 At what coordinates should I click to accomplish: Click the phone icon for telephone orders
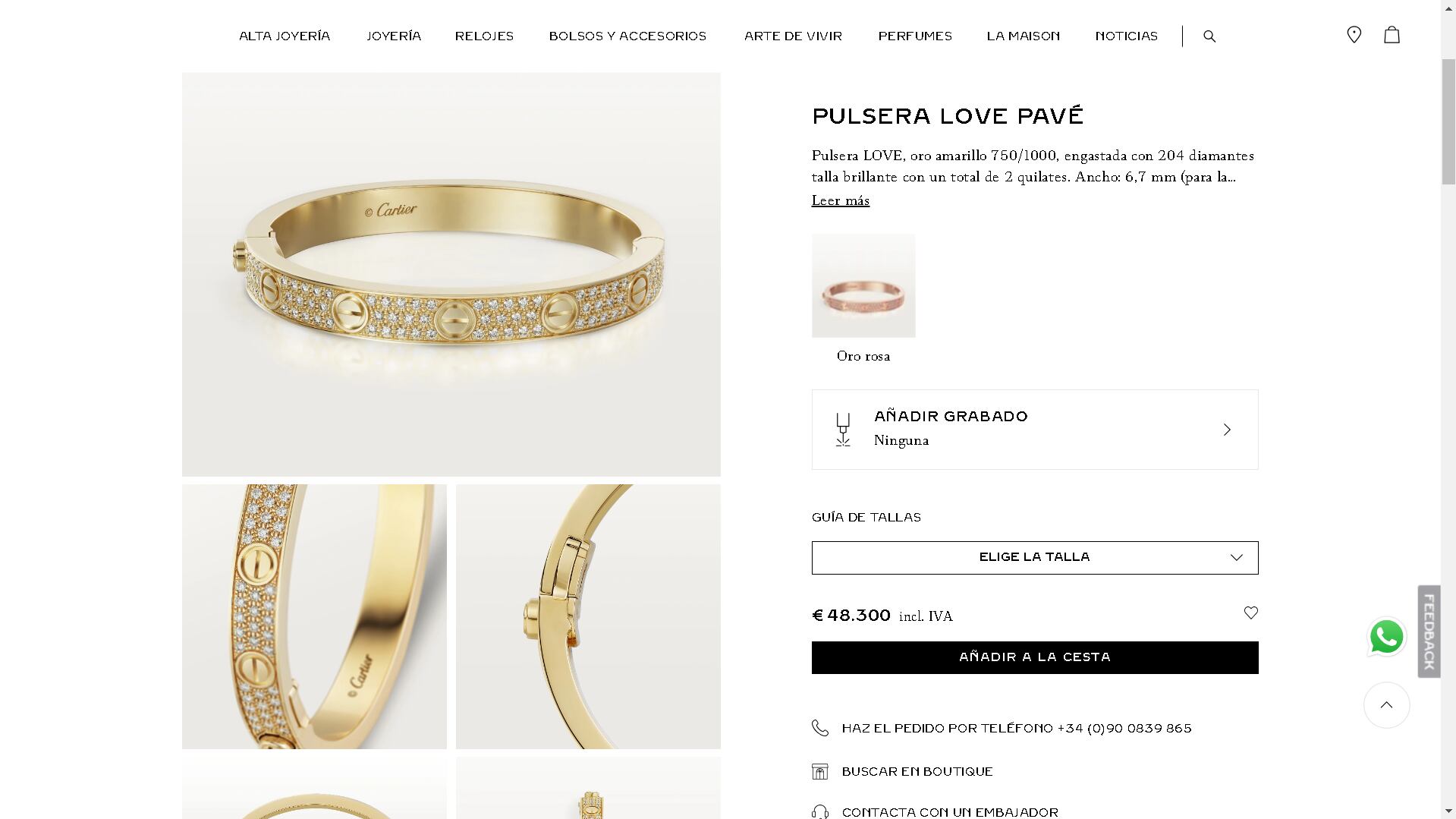coord(820,728)
